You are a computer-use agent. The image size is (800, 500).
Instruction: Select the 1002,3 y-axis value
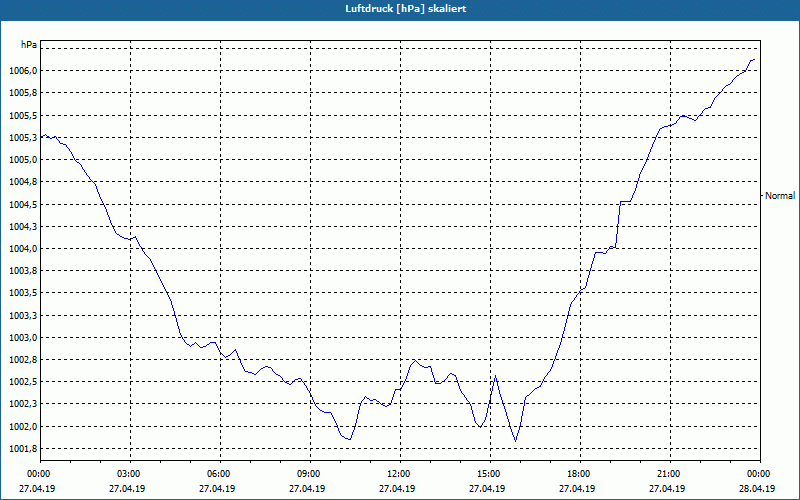23,405
